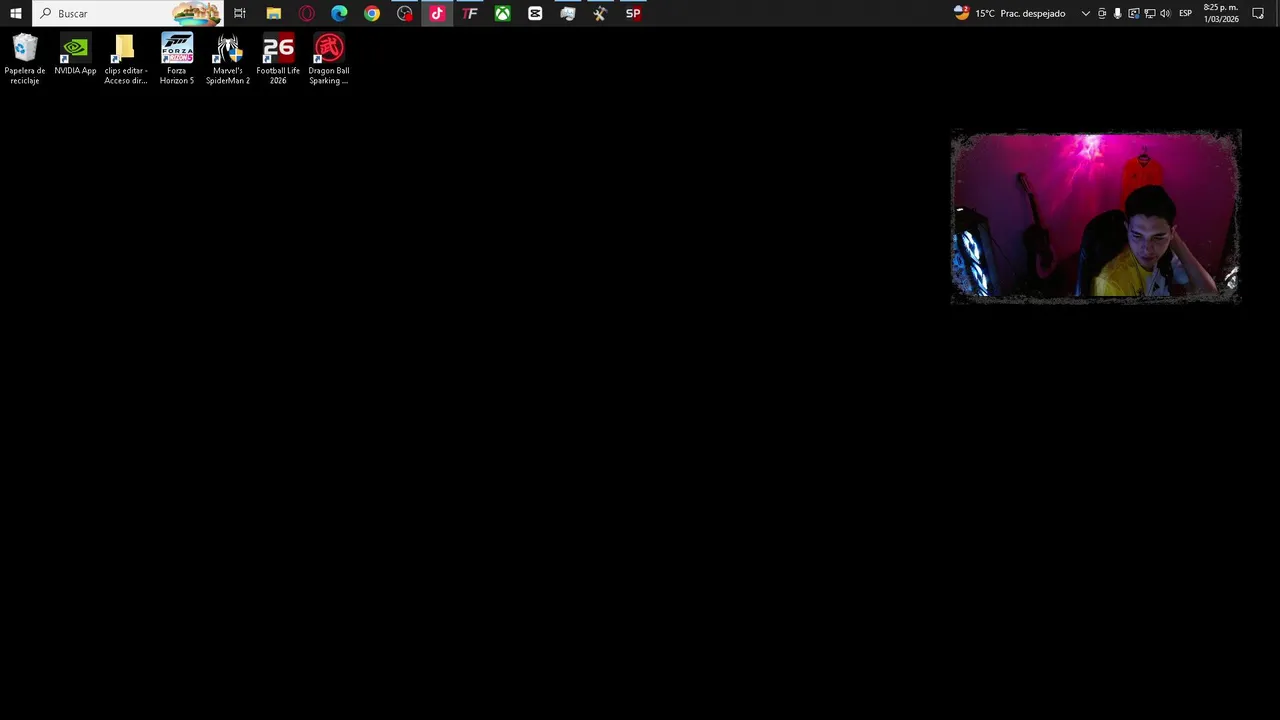Image resolution: width=1280 pixels, height=720 pixels.
Task: Switch to TikTok Live Studio in taskbar
Action: pos(437,13)
